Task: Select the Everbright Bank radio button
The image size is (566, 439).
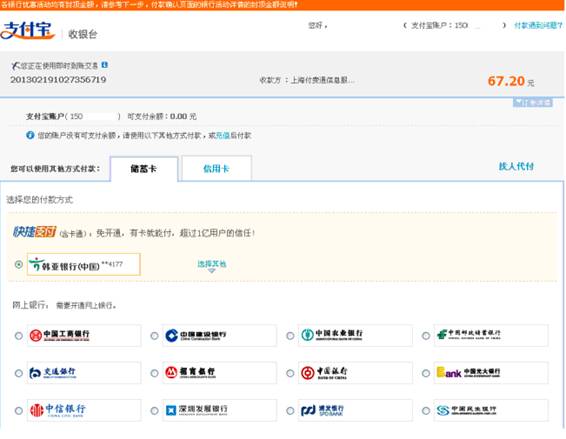Action: (x=426, y=373)
